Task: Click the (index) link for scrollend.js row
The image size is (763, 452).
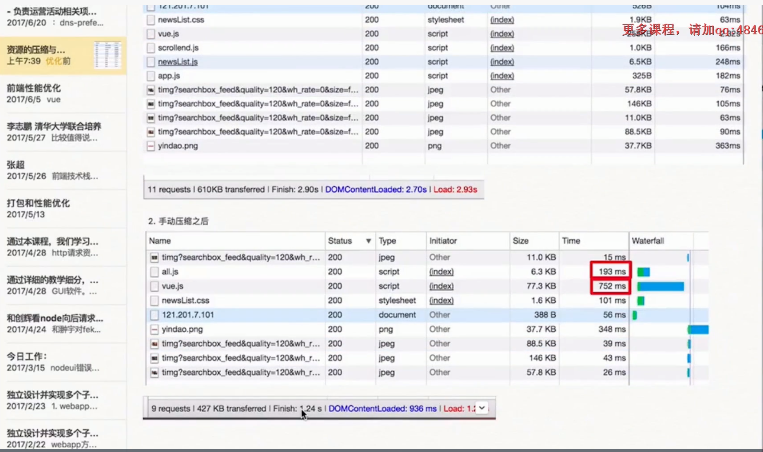Action: tap(501, 47)
